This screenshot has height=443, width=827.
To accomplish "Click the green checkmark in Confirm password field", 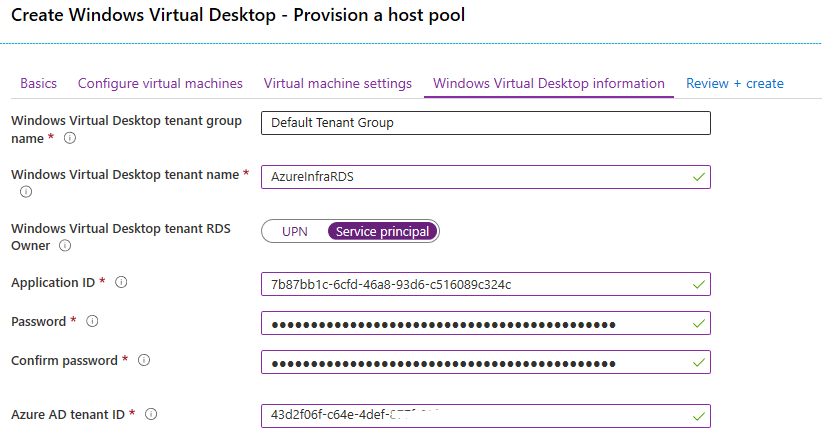I will coord(699,363).
